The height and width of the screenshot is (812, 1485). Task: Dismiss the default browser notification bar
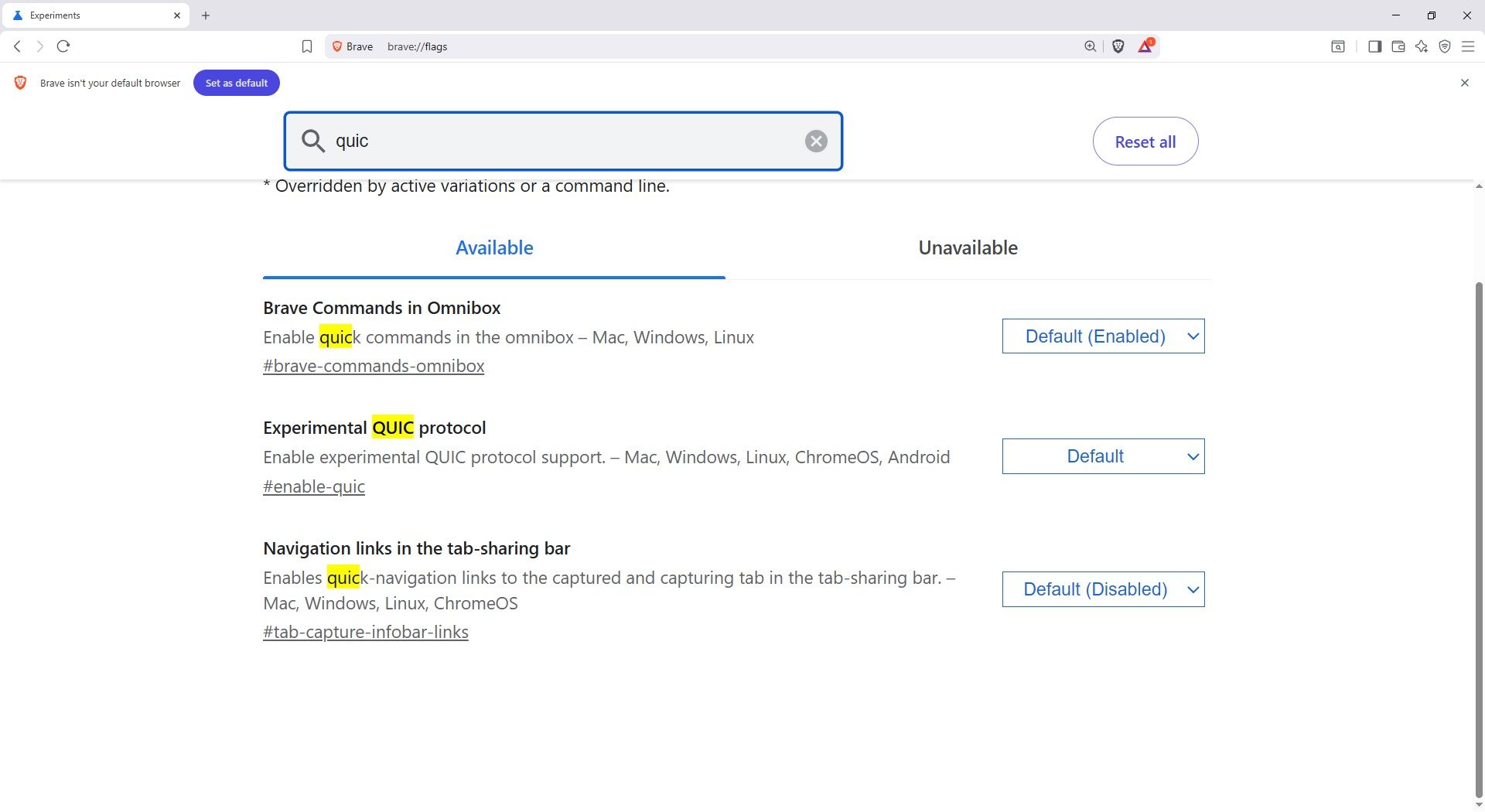[x=1465, y=83]
